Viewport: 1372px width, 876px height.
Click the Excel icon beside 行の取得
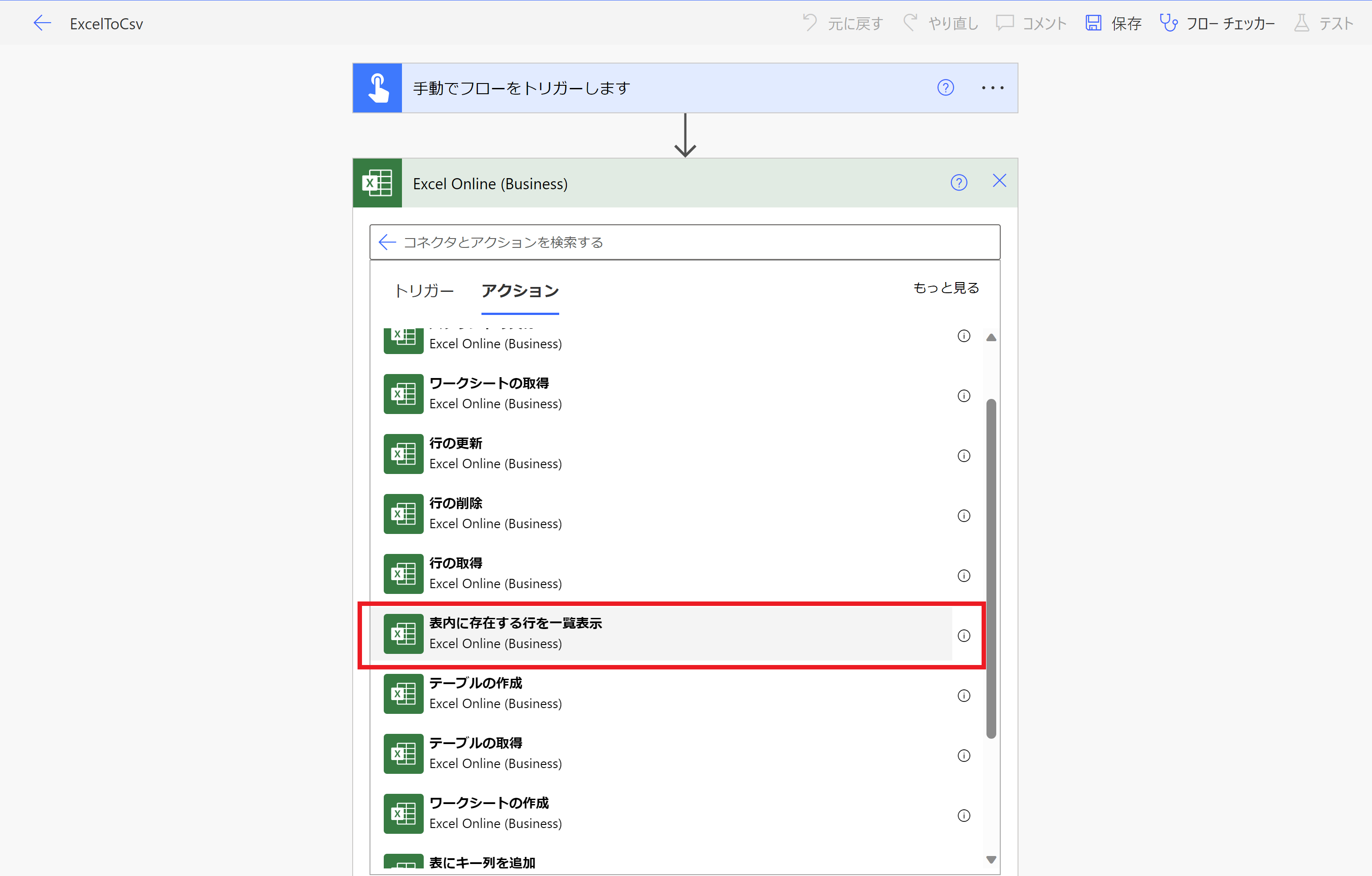point(403,573)
